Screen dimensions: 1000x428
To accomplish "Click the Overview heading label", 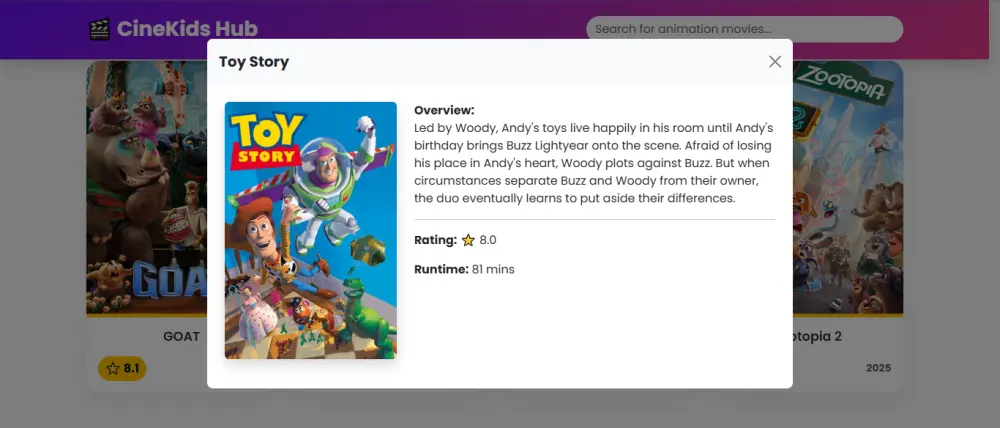I will pos(444,110).
